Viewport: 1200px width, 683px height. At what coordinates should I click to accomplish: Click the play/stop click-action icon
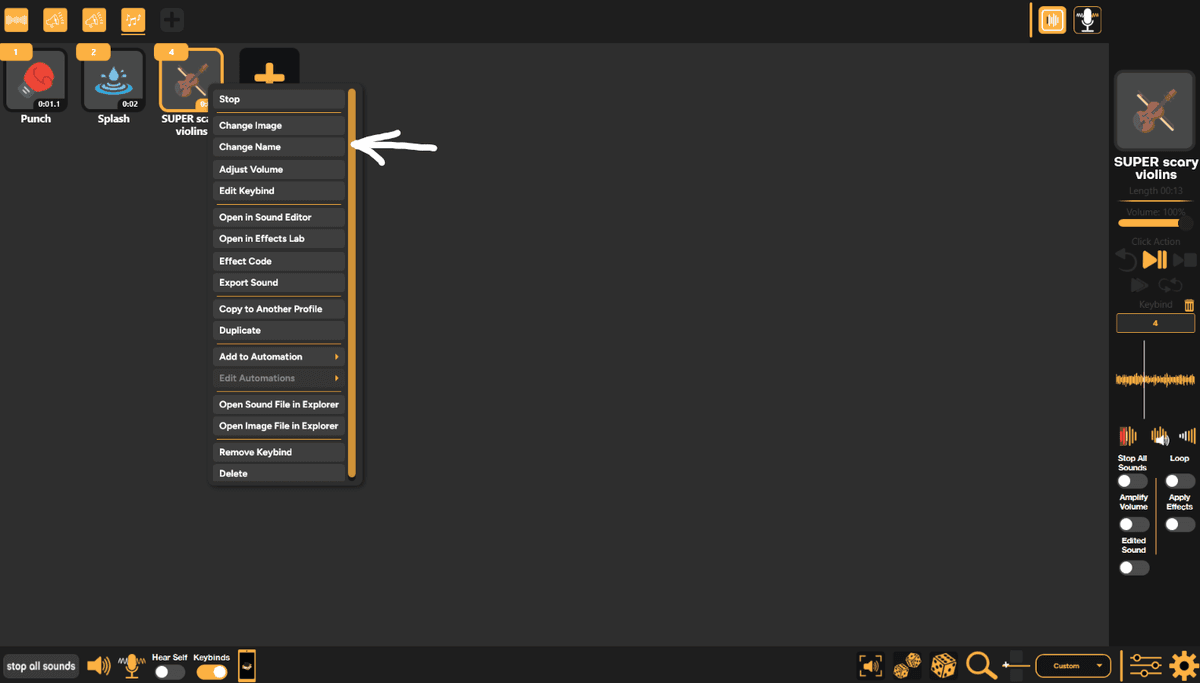point(1185,260)
